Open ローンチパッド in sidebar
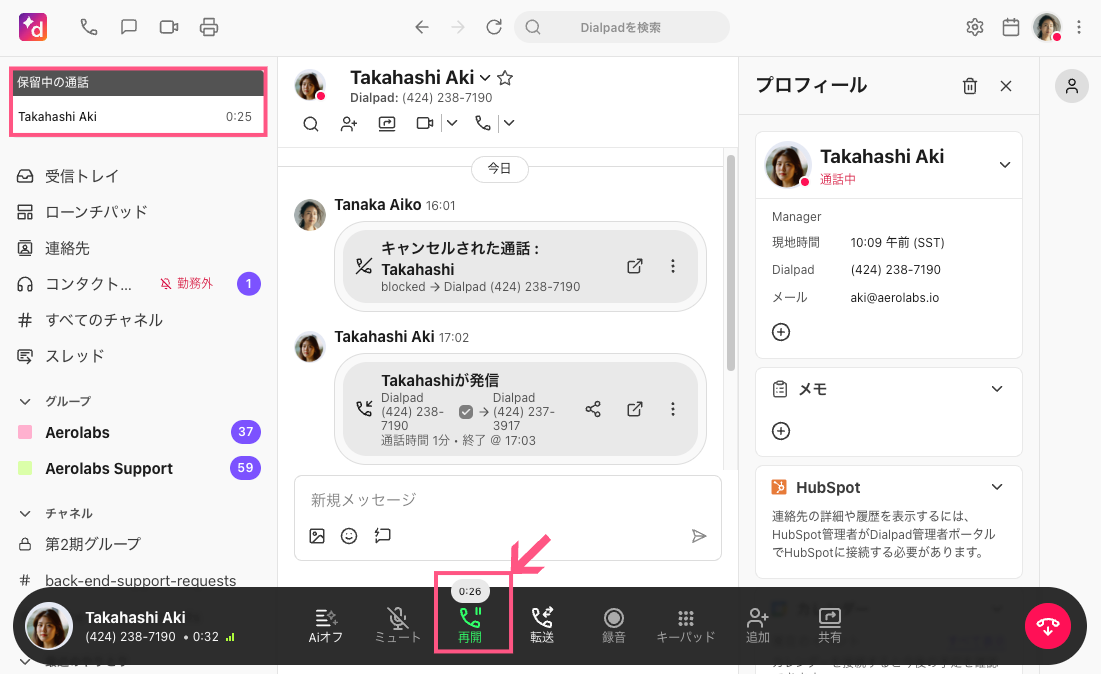This screenshot has height=674, width=1101. point(82,212)
